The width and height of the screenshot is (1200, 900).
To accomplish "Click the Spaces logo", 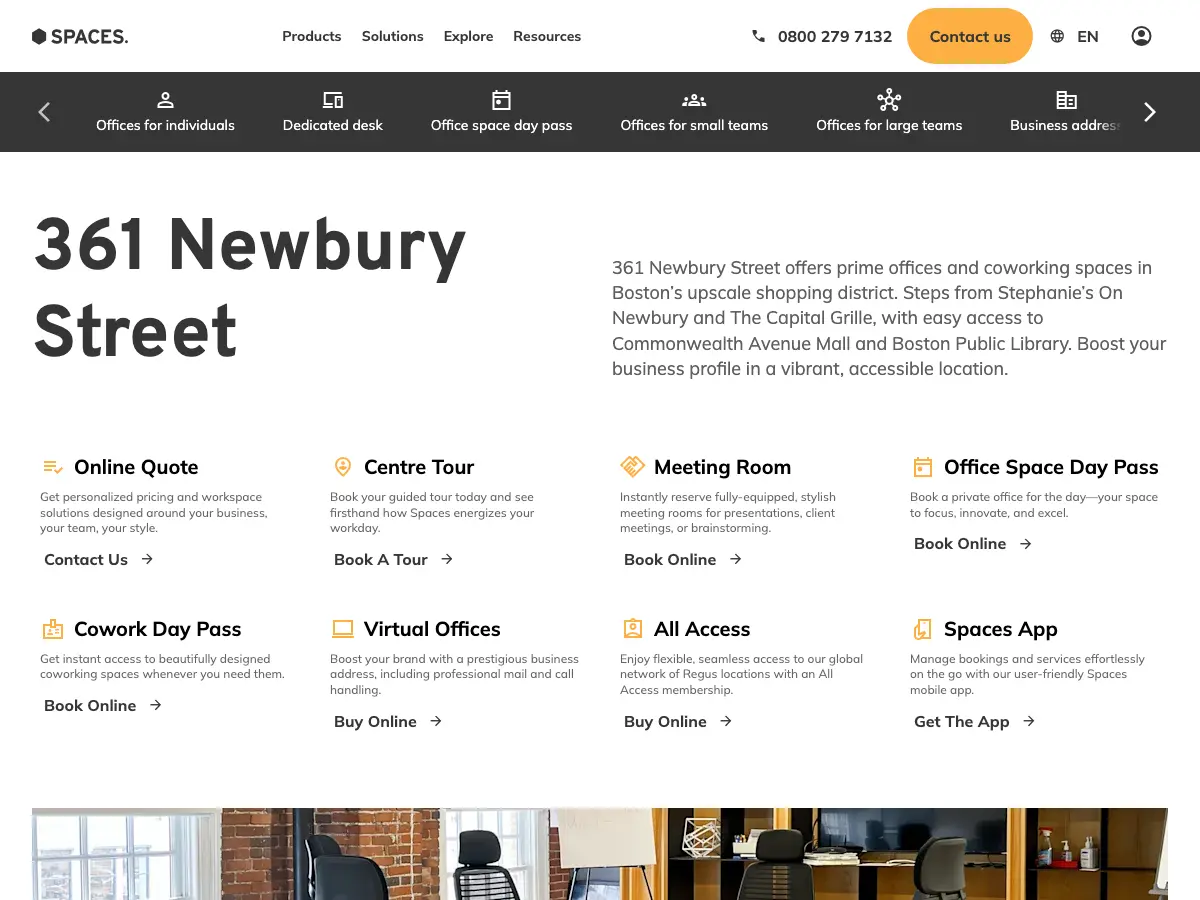I will [80, 37].
